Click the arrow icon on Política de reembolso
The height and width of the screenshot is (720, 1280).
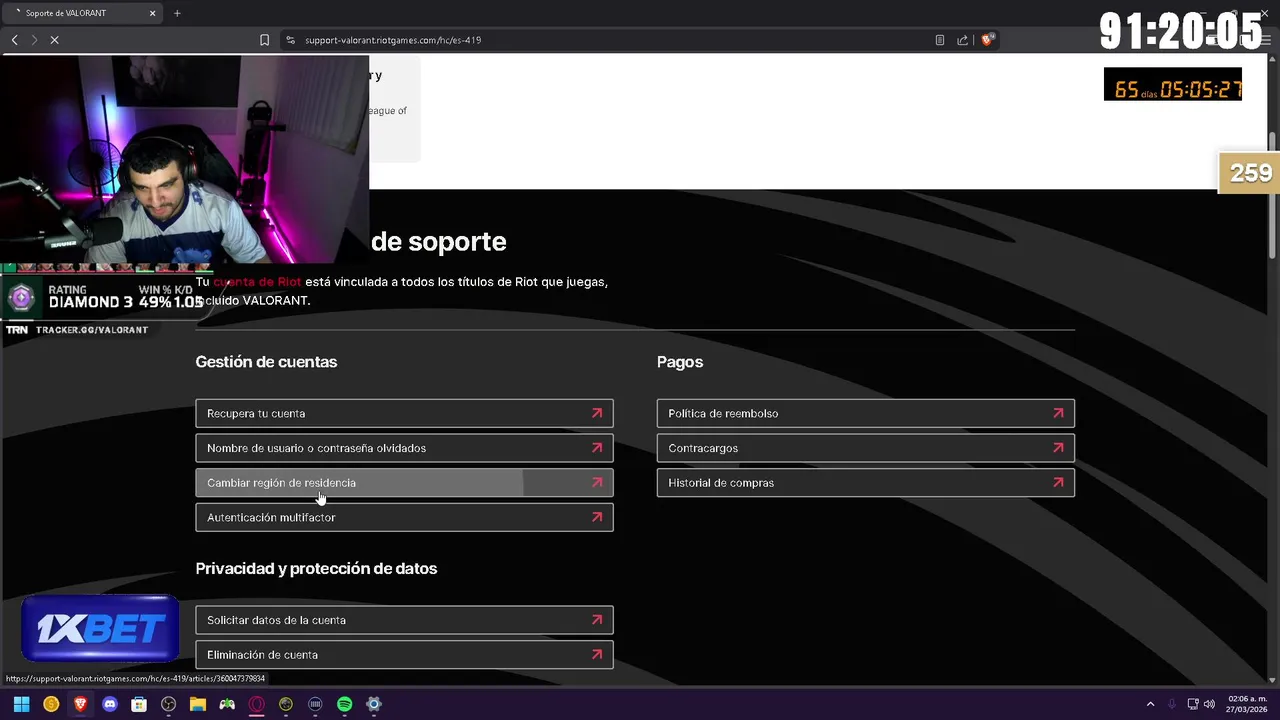click(x=1058, y=413)
